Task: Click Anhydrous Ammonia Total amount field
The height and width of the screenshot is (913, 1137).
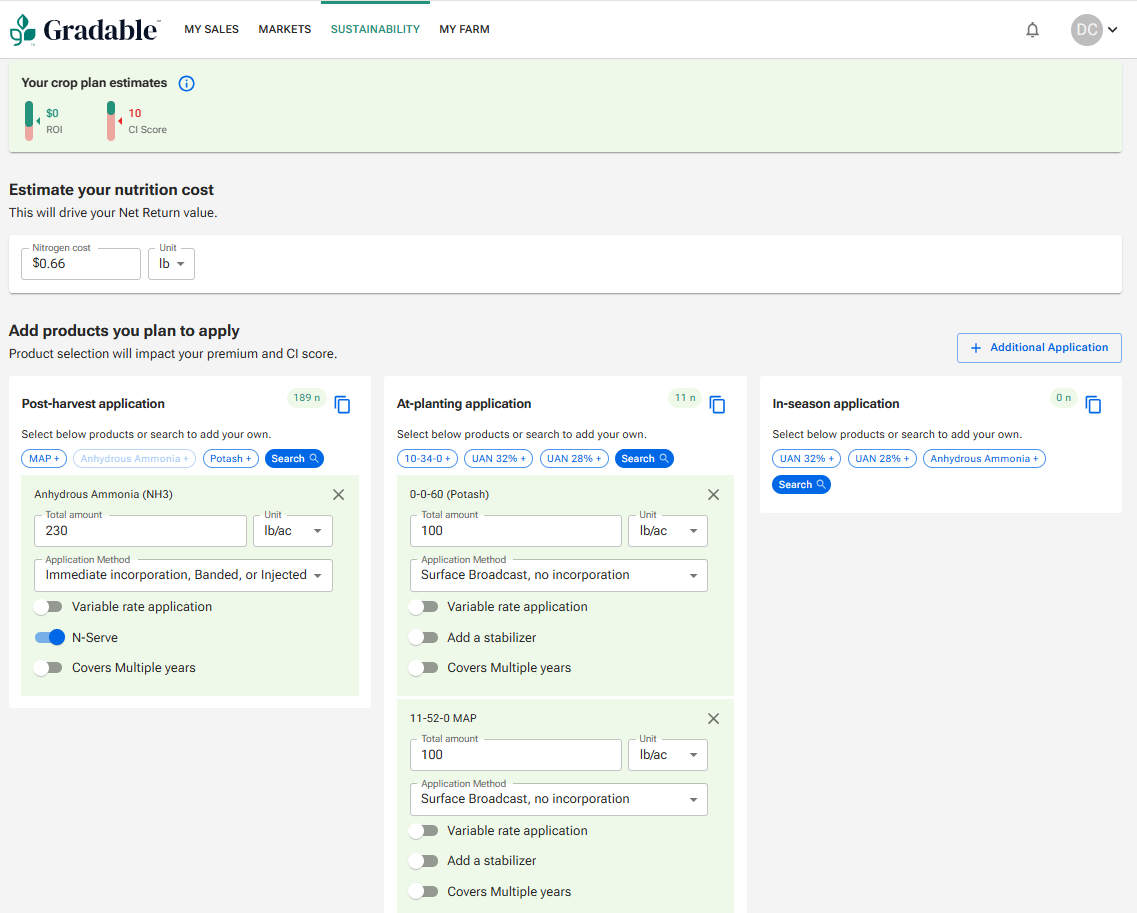Action: [x=141, y=531]
